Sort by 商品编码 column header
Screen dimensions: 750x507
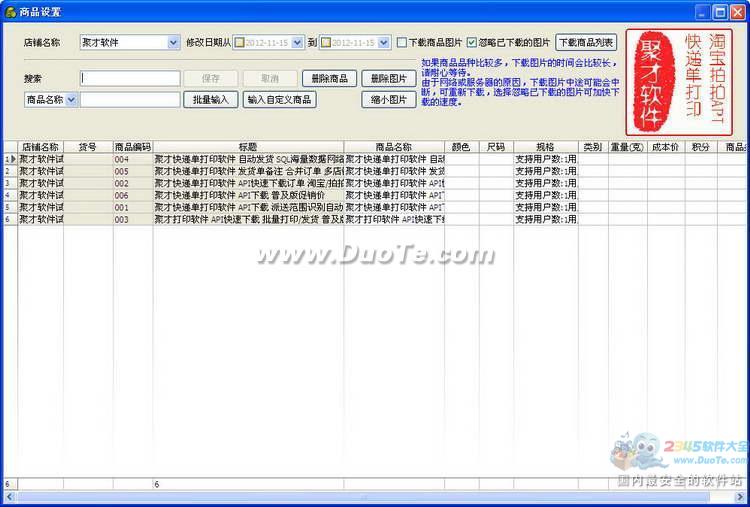click(x=133, y=147)
